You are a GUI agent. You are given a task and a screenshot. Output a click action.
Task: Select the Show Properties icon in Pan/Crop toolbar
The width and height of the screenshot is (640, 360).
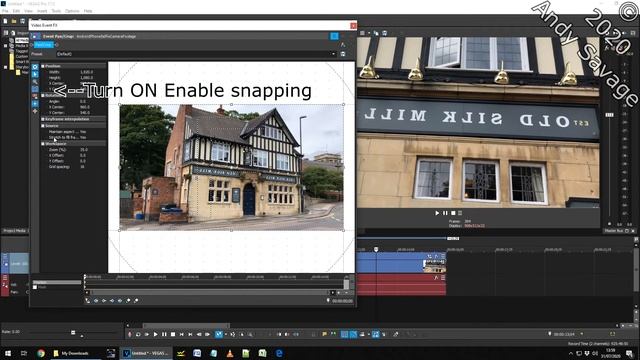(35, 67)
